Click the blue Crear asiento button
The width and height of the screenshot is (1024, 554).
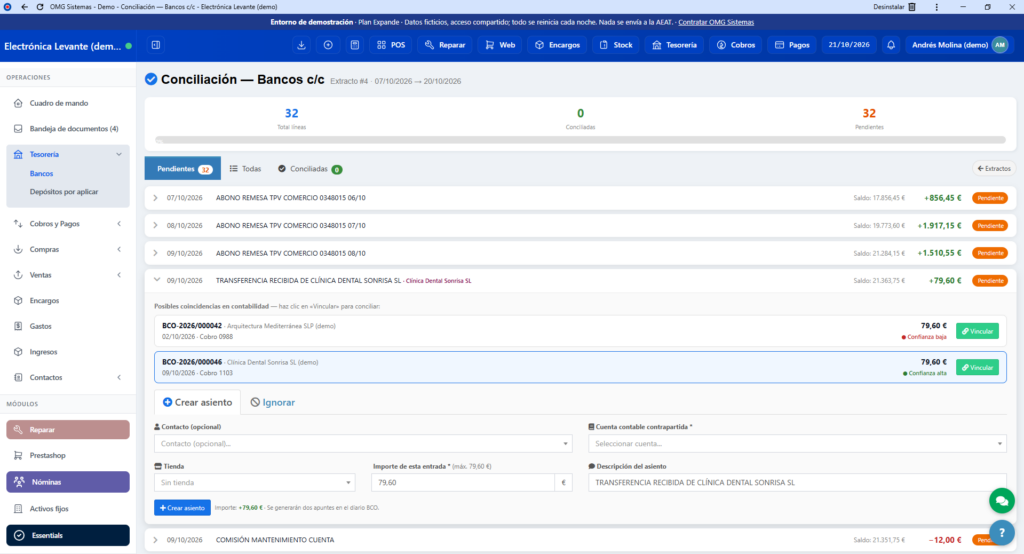pyautogui.click(x=182, y=508)
